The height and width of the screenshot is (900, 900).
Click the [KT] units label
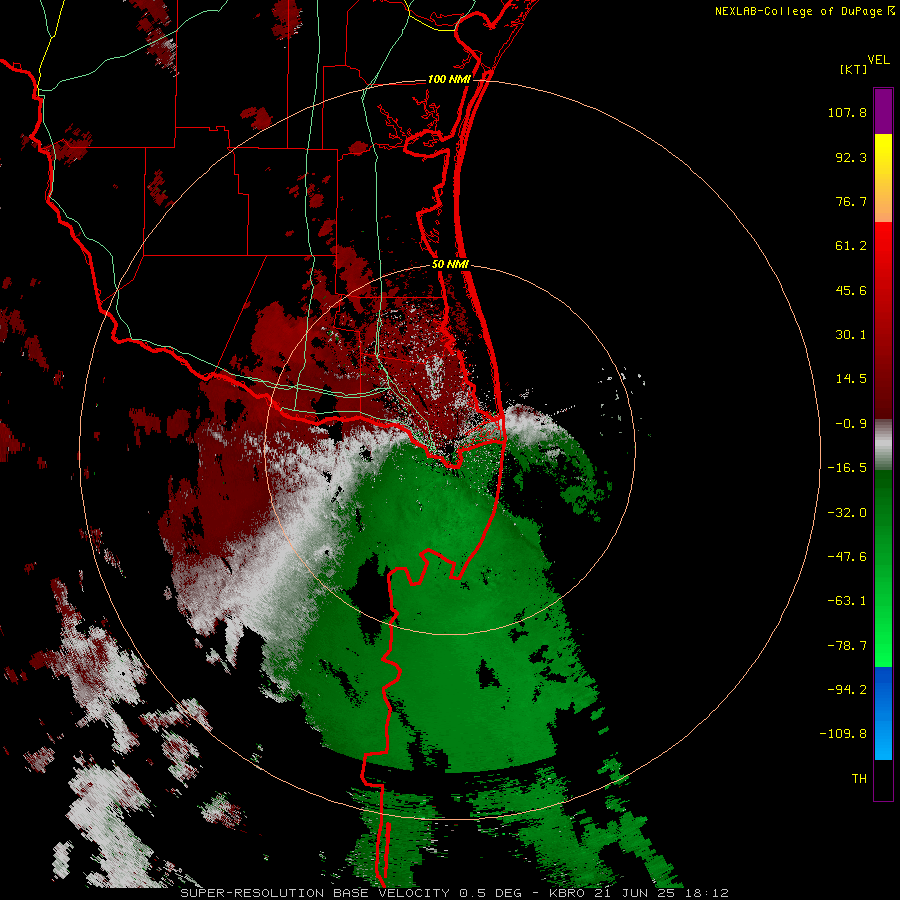854,69
